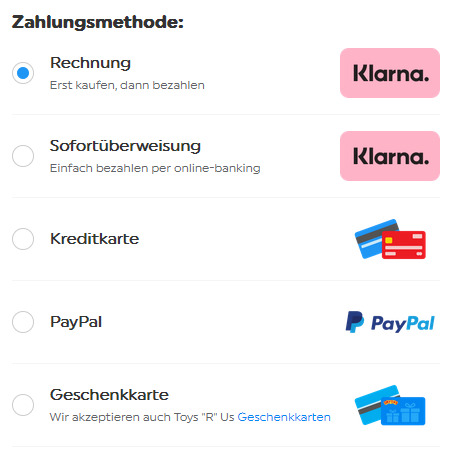Image resolution: width=452 pixels, height=460 pixels.
Task: Click the "Wir akzeptieren auch Toys R Us" text
Action: click(142, 417)
